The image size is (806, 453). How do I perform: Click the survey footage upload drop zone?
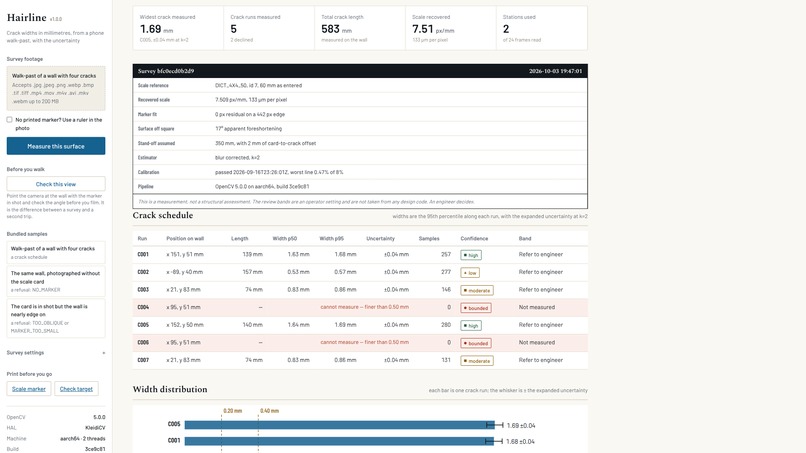[56, 88]
